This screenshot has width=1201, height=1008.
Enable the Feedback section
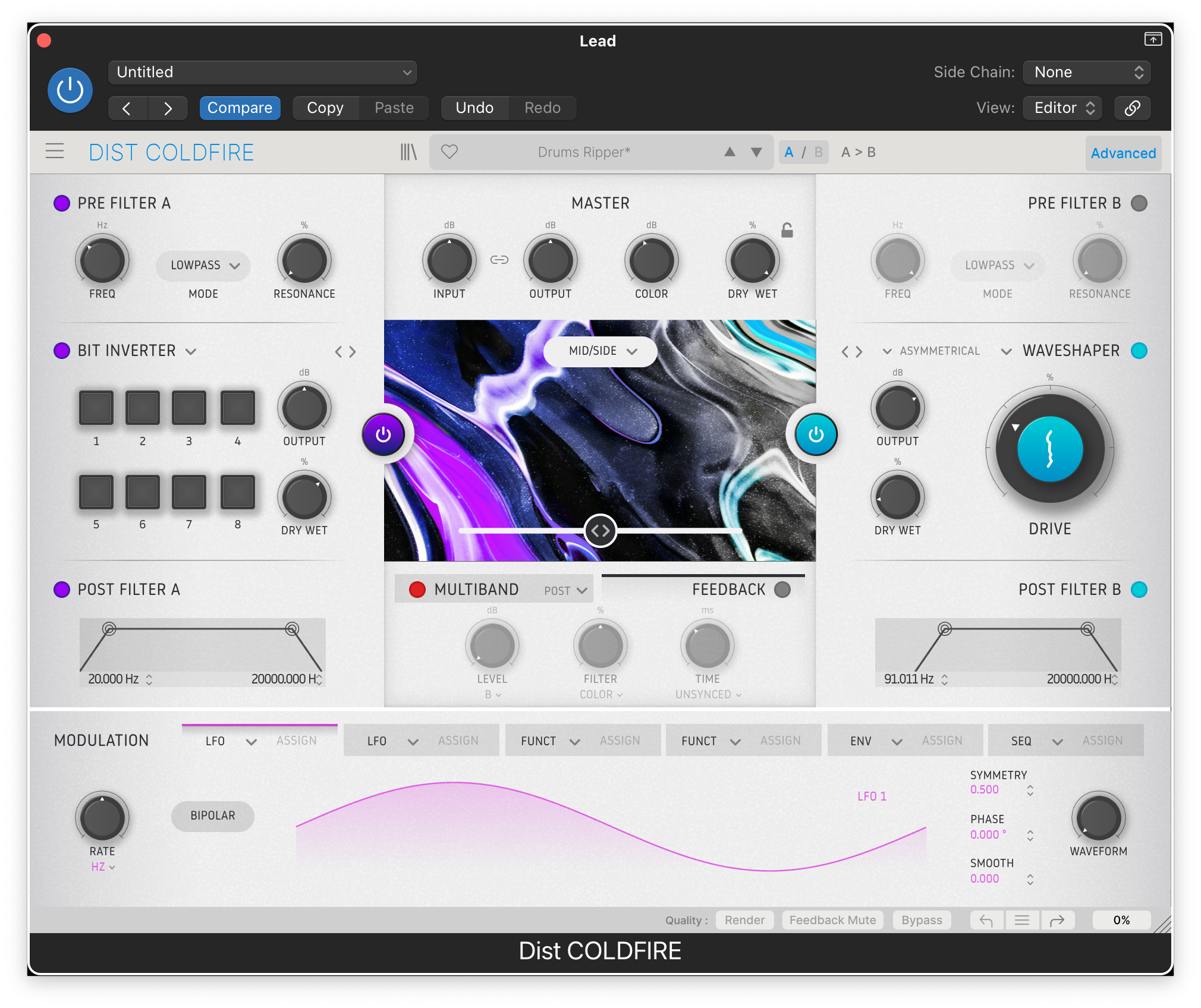(x=782, y=590)
